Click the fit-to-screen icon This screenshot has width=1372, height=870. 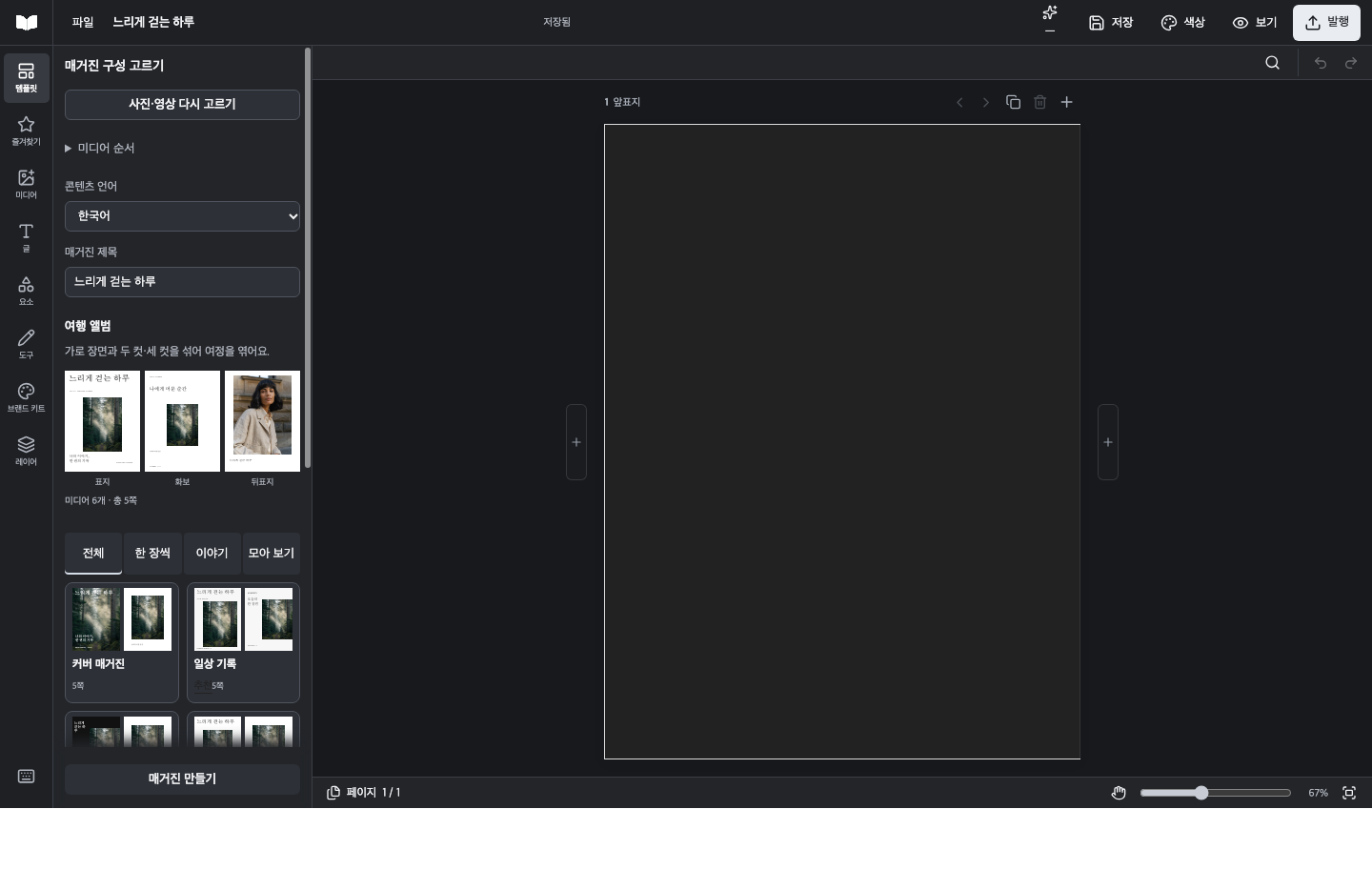[x=1349, y=793]
